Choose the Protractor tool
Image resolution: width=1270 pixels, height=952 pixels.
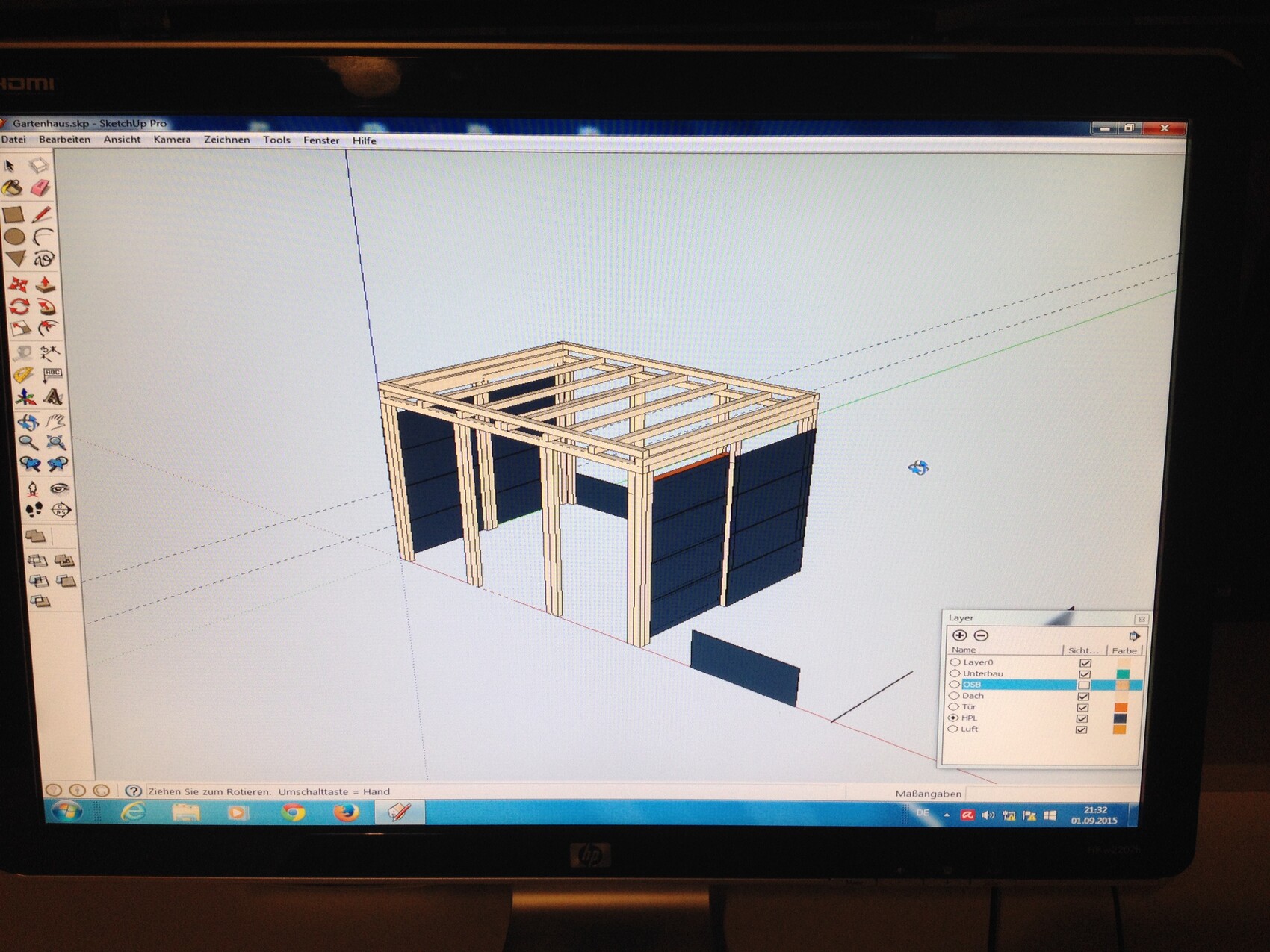(22, 375)
